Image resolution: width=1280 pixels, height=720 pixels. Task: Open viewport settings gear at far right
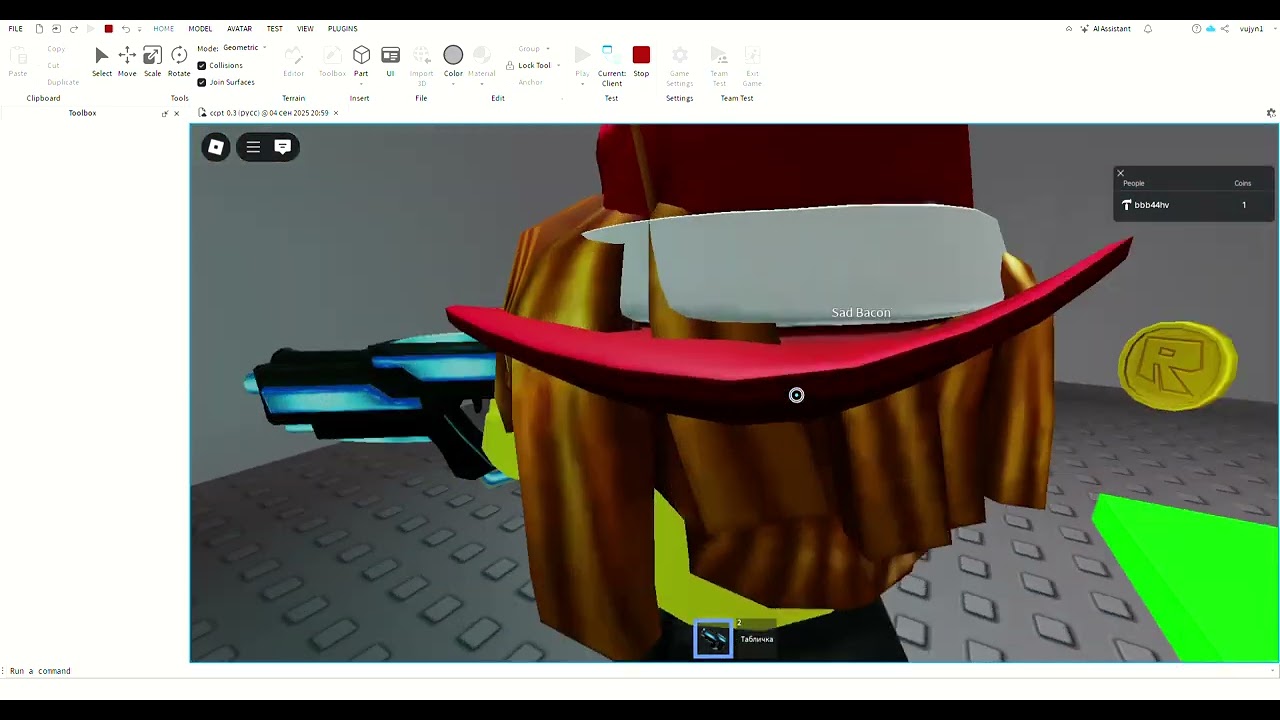1271,113
